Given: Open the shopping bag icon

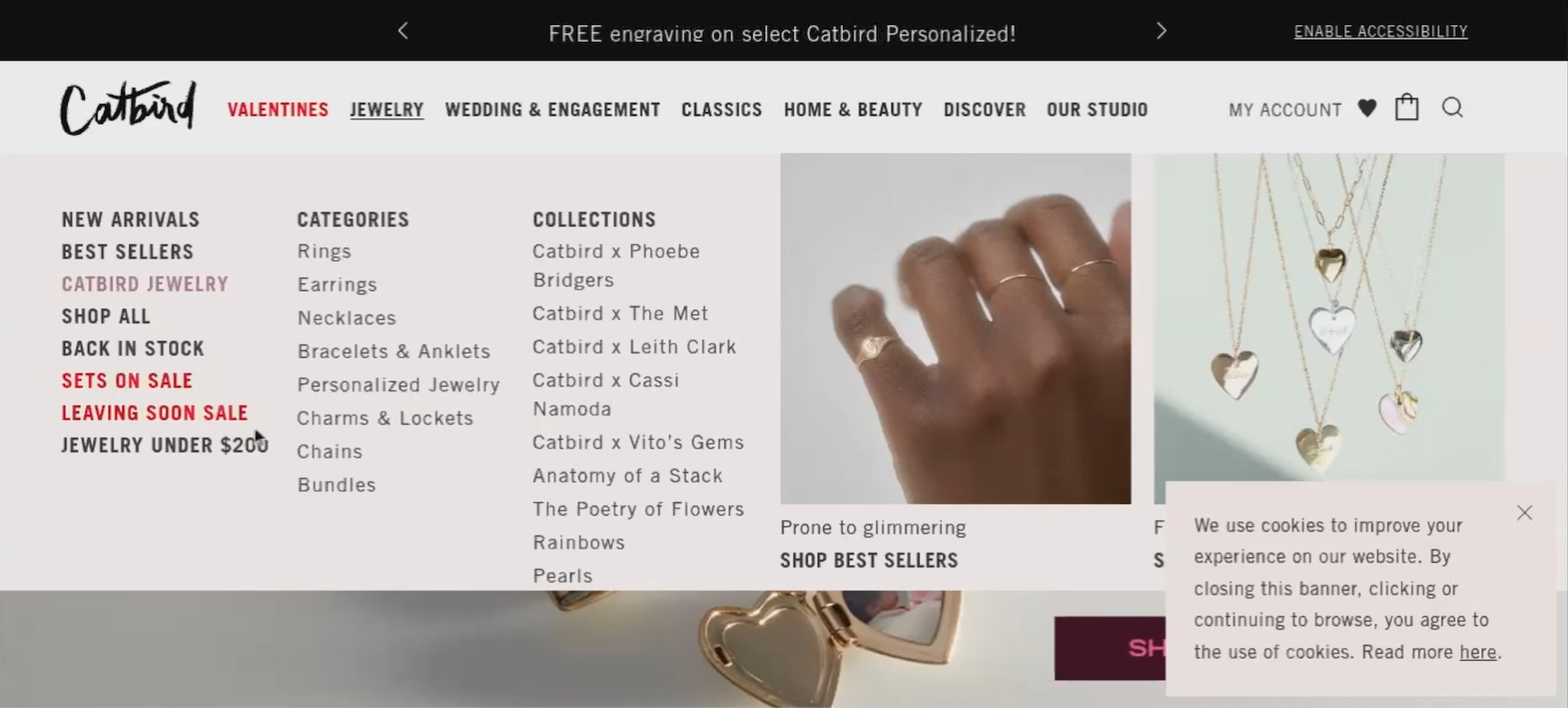Looking at the screenshot, I should [x=1407, y=107].
